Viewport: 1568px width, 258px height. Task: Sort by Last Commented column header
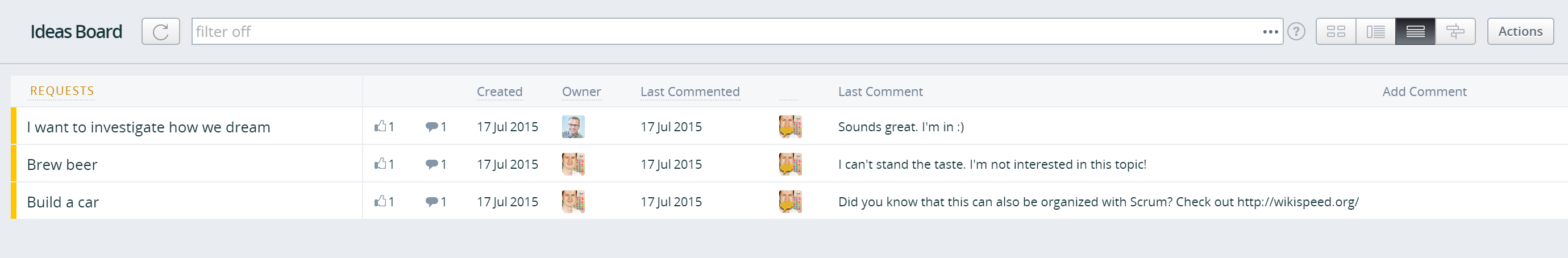(689, 91)
